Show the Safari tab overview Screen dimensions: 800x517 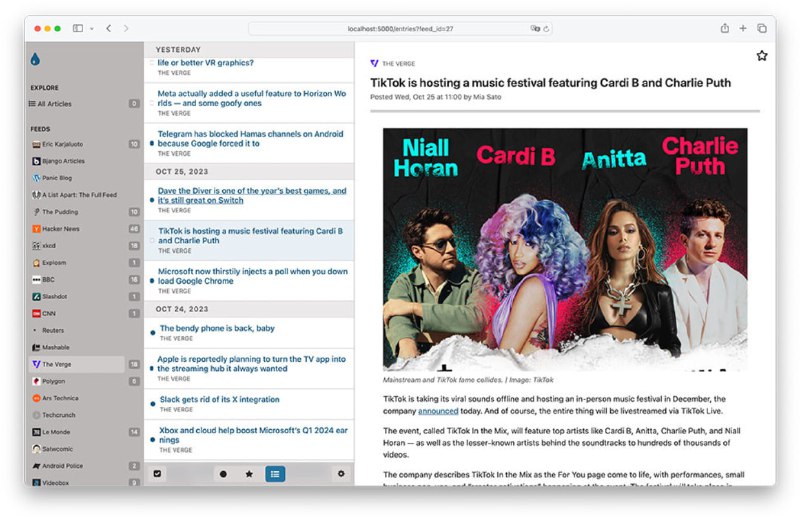pyautogui.click(x=762, y=28)
